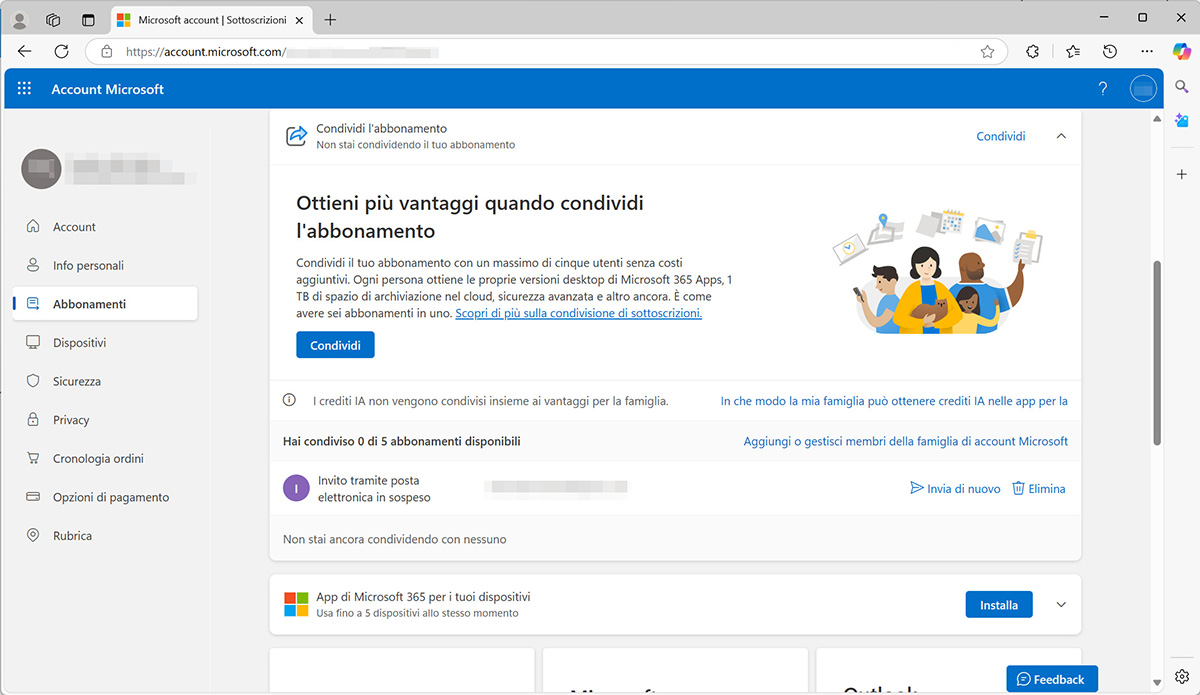Screen dimensions: 1200x695
Task: Collapse the Condividi l'abbonamento section
Action: pos(1060,135)
